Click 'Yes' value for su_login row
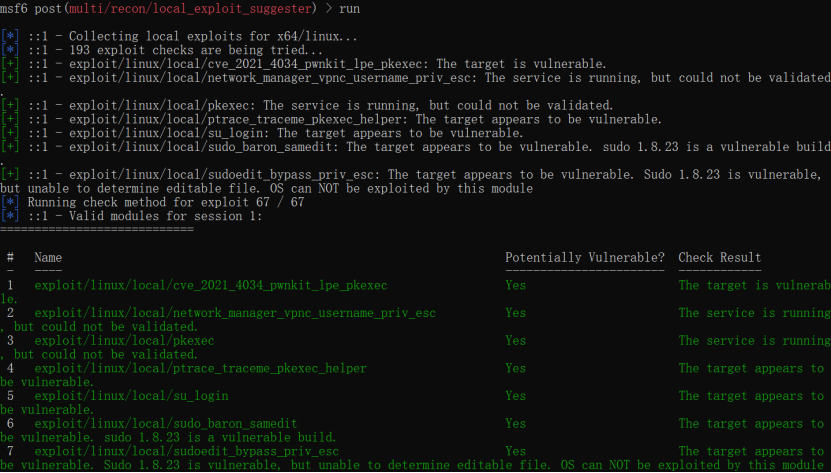 click(516, 396)
